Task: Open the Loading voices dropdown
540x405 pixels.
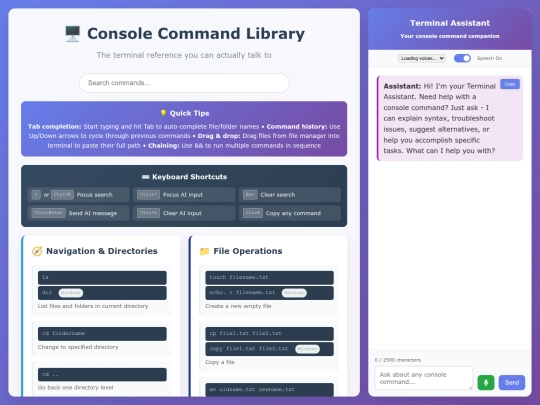Action: [422, 58]
